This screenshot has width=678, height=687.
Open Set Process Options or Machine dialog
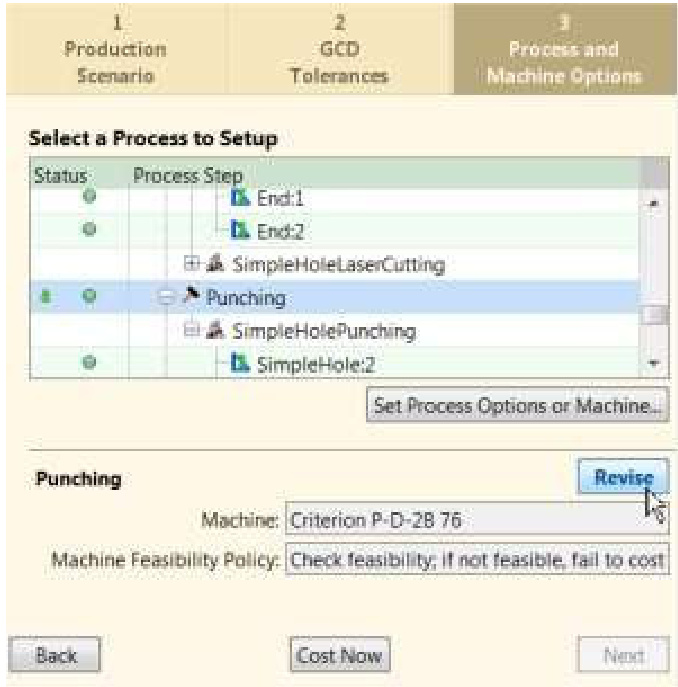[517, 407]
